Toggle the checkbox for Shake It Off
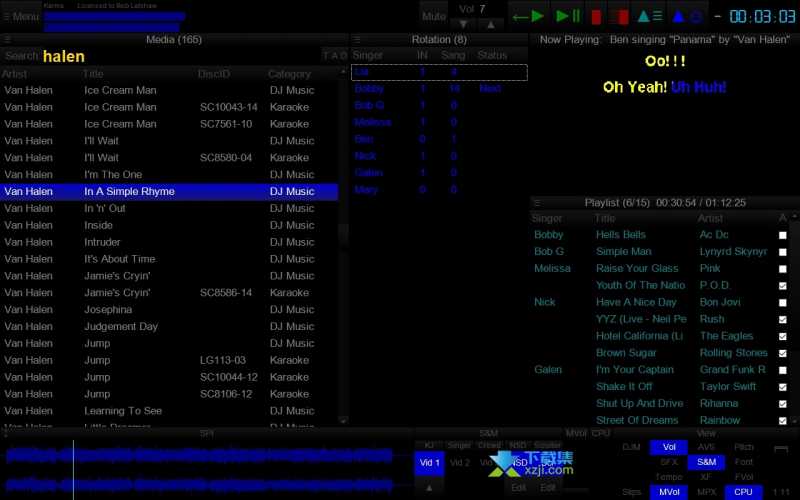The image size is (800, 500). tap(783, 387)
